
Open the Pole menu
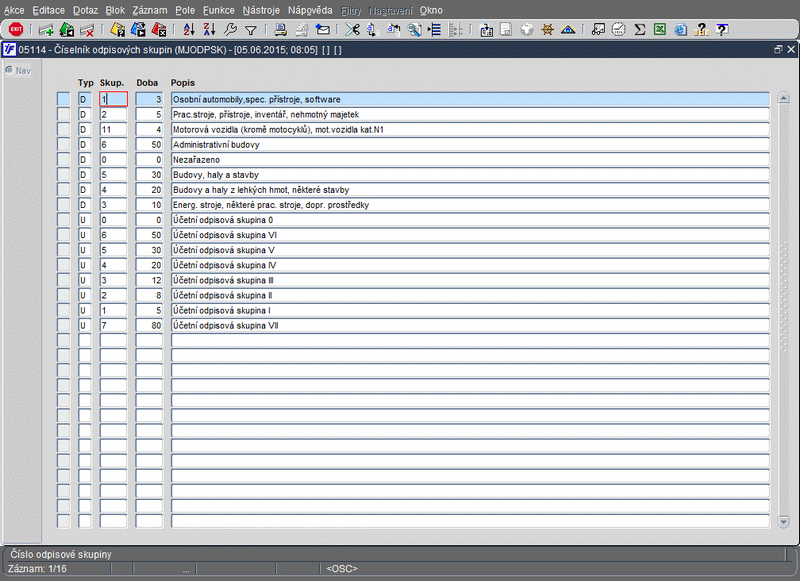tap(185, 10)
